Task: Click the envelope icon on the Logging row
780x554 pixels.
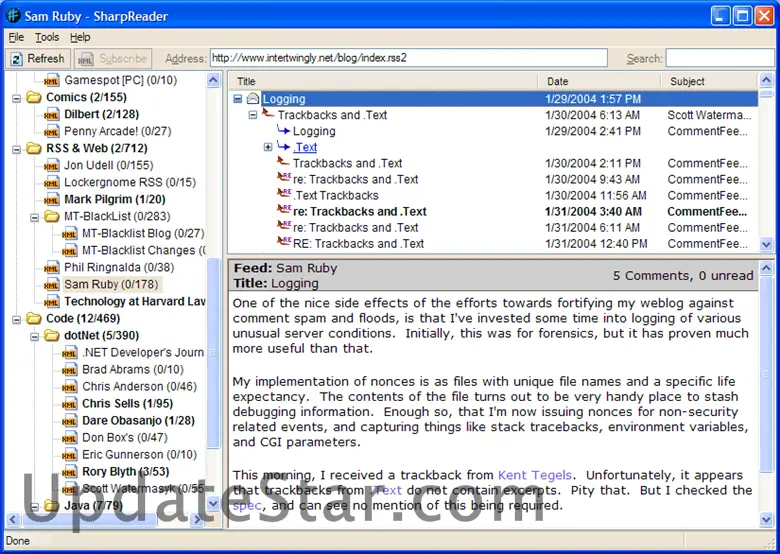Action: tap(253, 99)
